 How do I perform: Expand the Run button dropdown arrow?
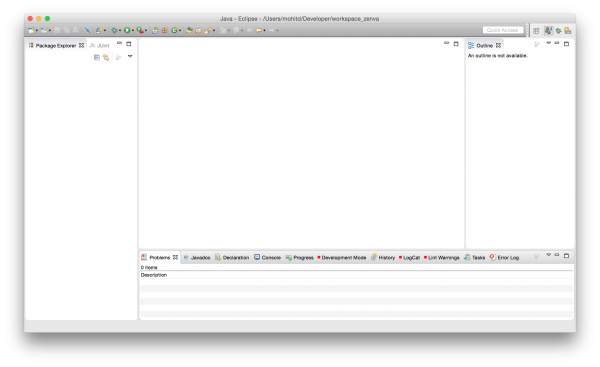[133, 31]
